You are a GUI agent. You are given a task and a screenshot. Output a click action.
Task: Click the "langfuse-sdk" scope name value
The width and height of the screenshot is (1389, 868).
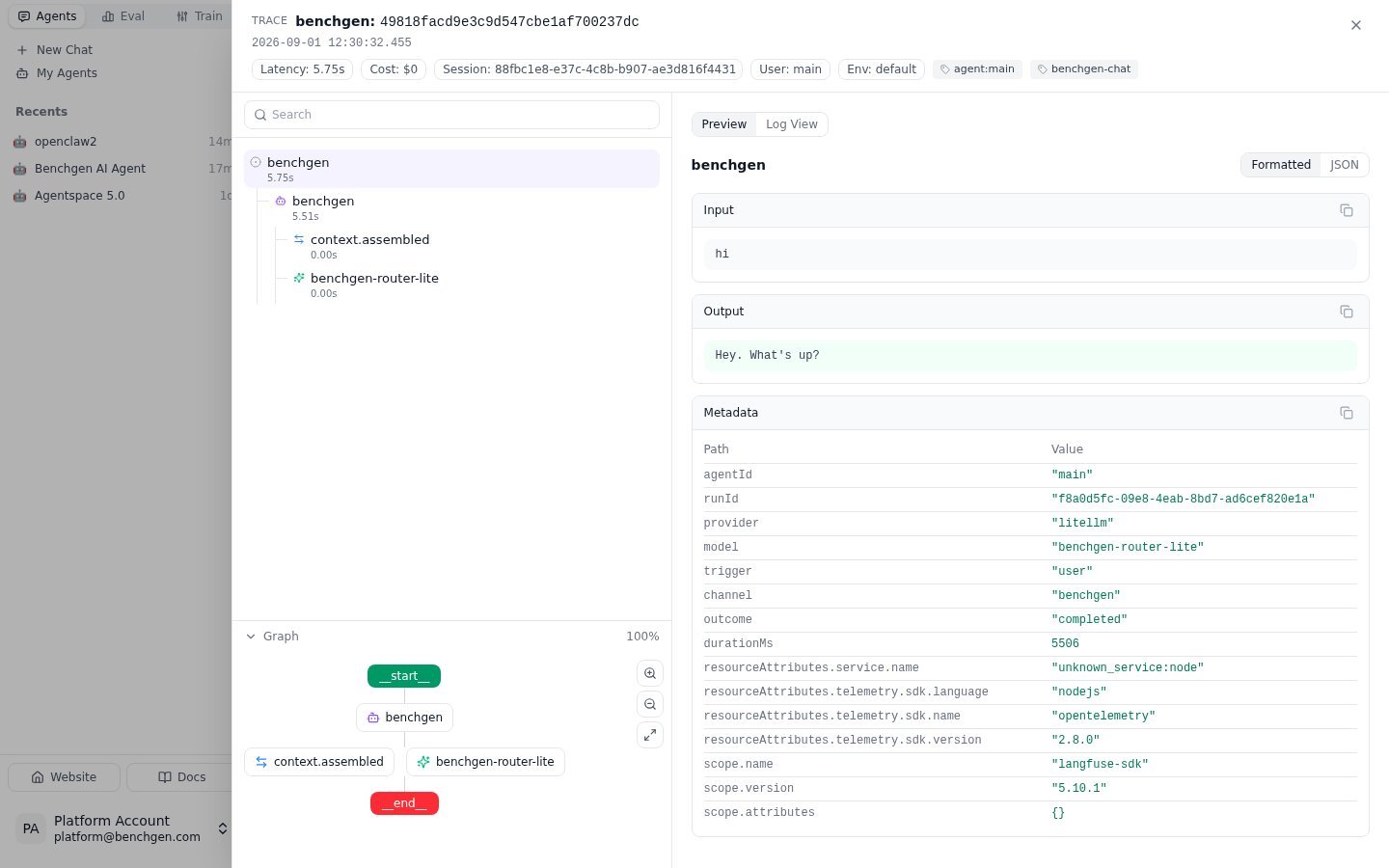1100,764
